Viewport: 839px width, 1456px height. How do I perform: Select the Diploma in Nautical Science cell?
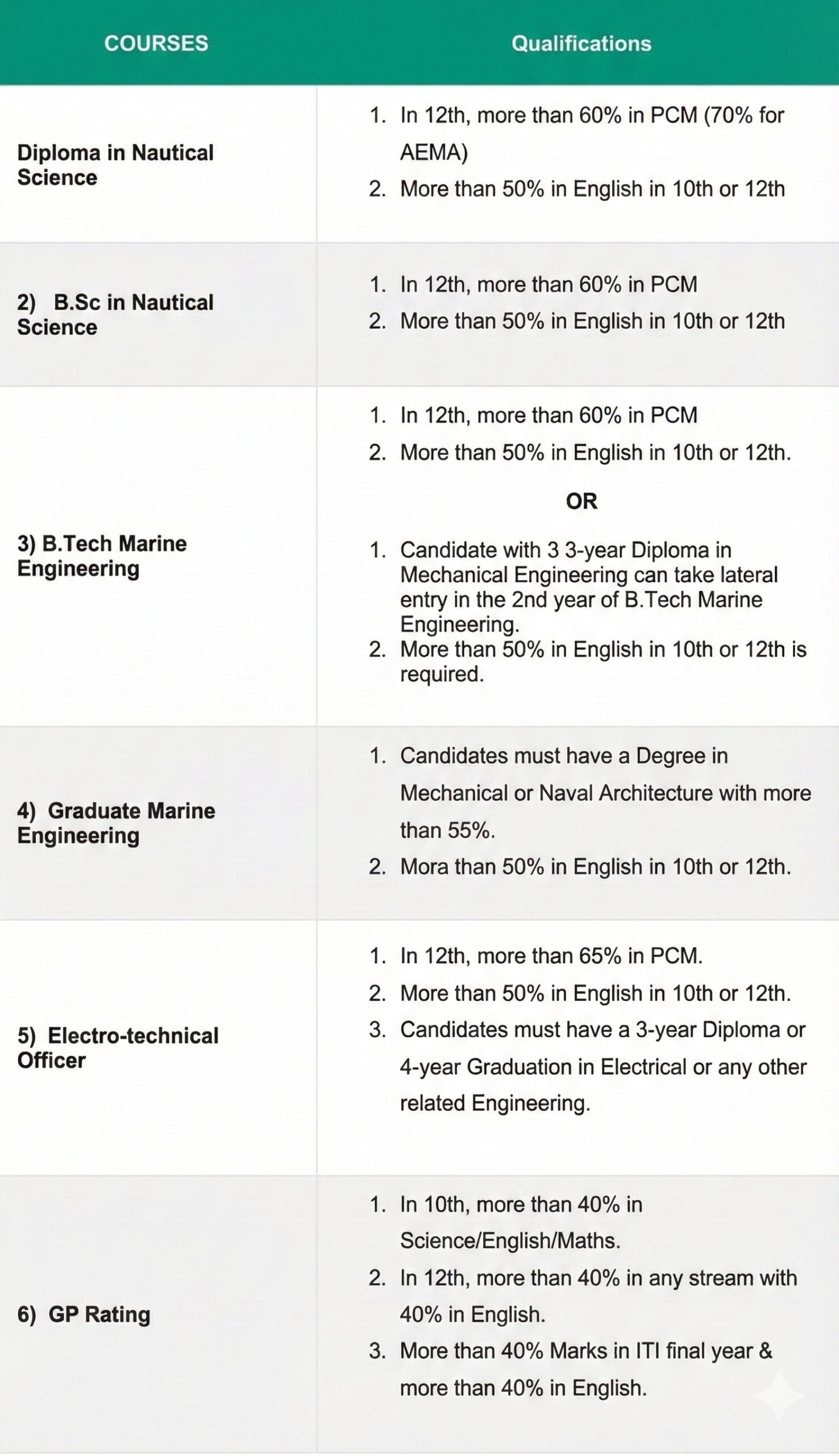pyautogui.click(x=115, y=165)
